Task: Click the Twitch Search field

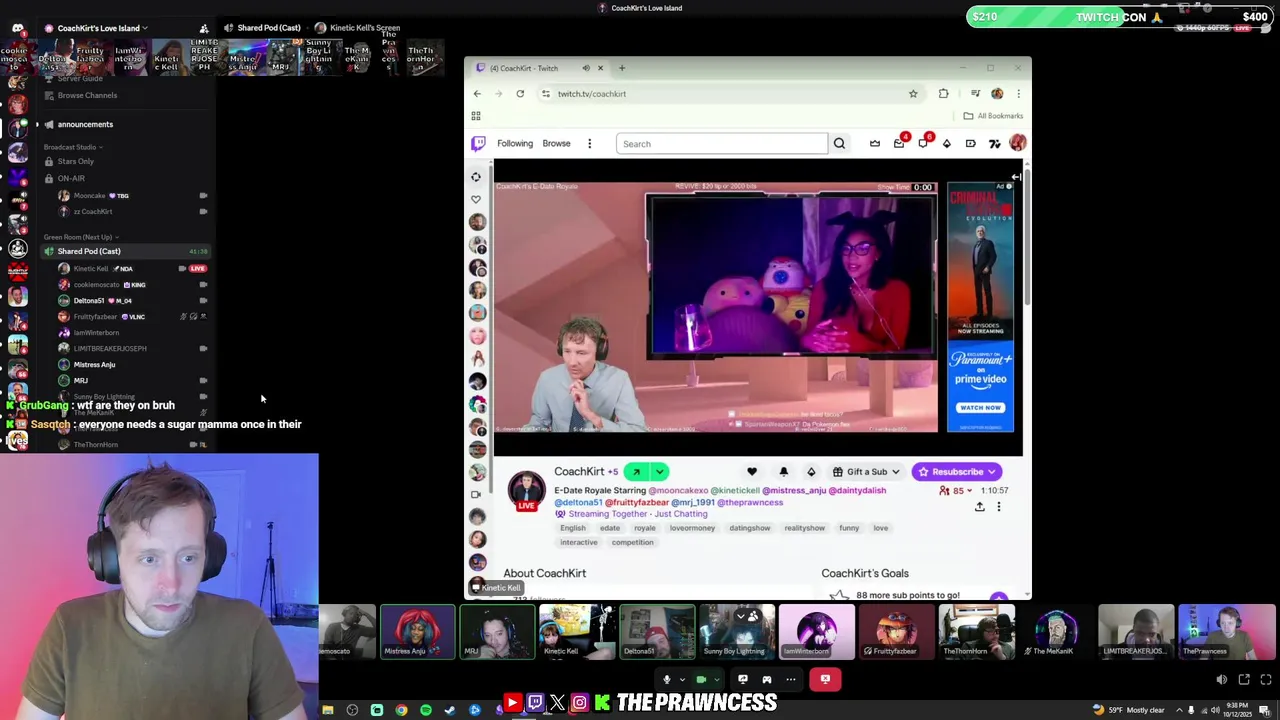Action: point(722,143)
